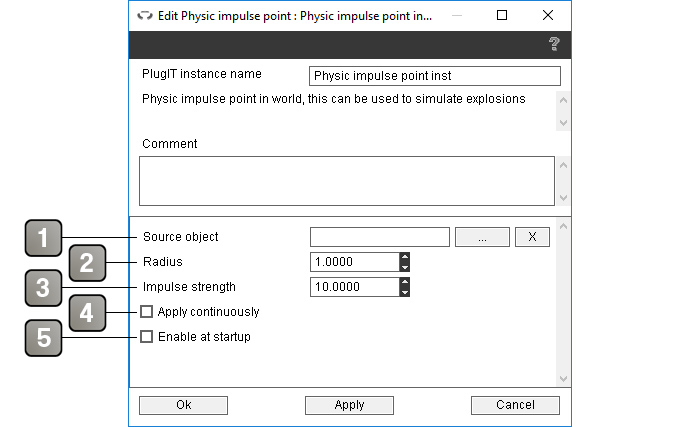This screenshot has width=700, height=427.
Task: Click inside the Comment text box
Action: click(347, 181)
